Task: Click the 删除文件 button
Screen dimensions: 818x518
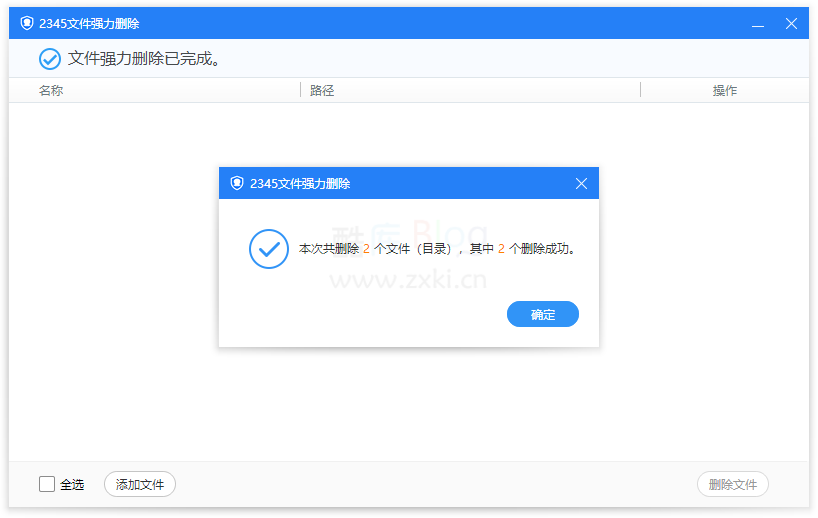Action: (x=732, y=484)
